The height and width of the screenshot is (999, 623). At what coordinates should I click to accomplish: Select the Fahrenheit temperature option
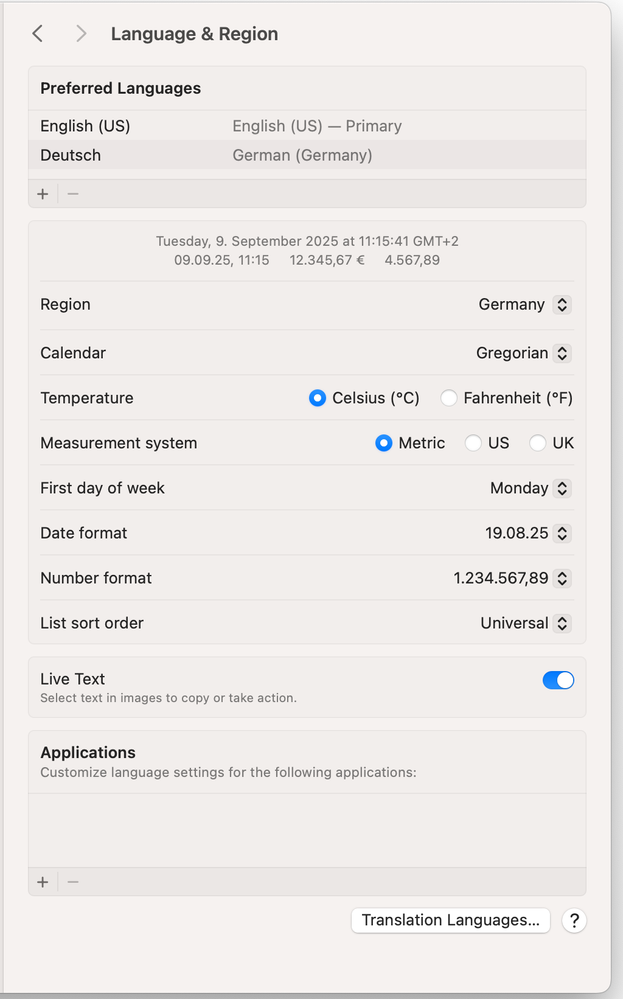(x=449, y=398)
